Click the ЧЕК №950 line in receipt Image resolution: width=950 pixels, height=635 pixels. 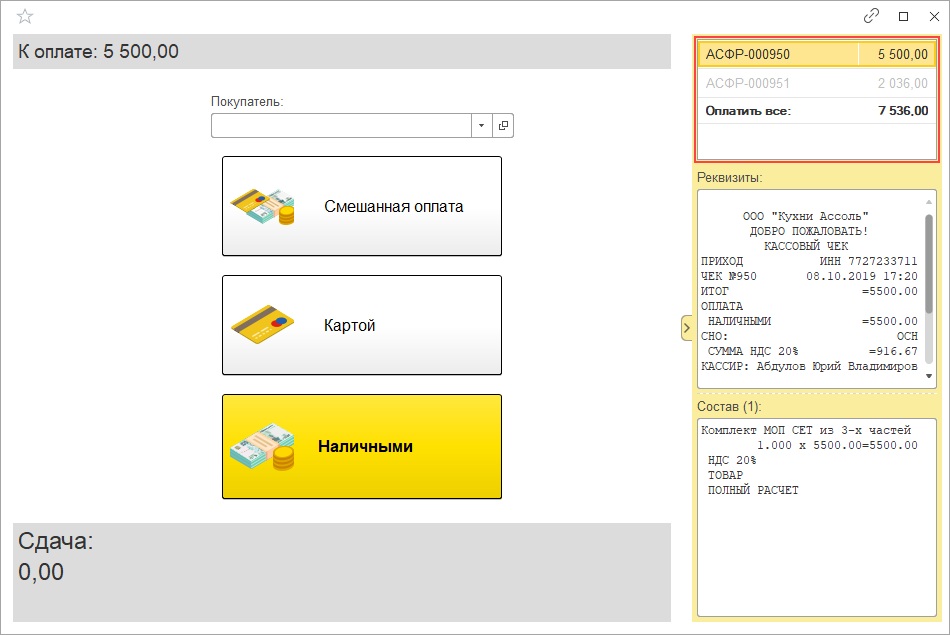809,276
